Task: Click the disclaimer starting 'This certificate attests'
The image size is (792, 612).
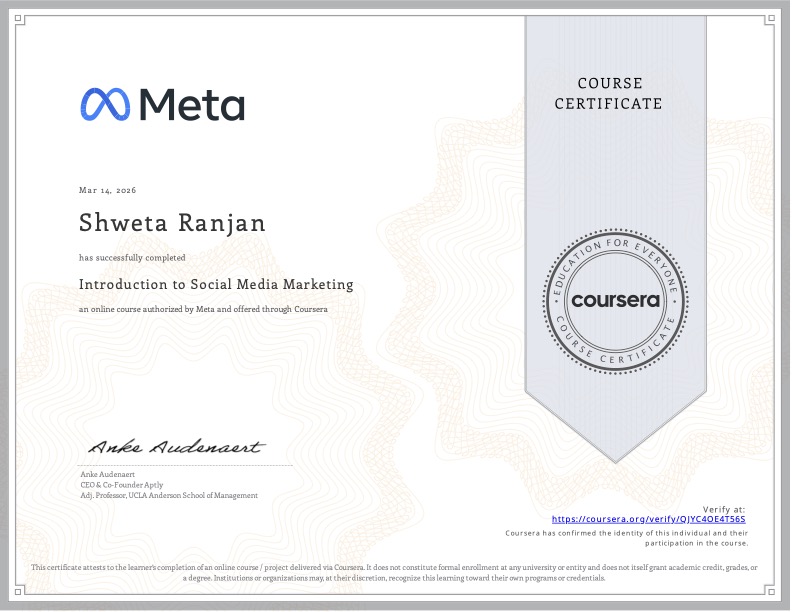Action: point(394,573)
